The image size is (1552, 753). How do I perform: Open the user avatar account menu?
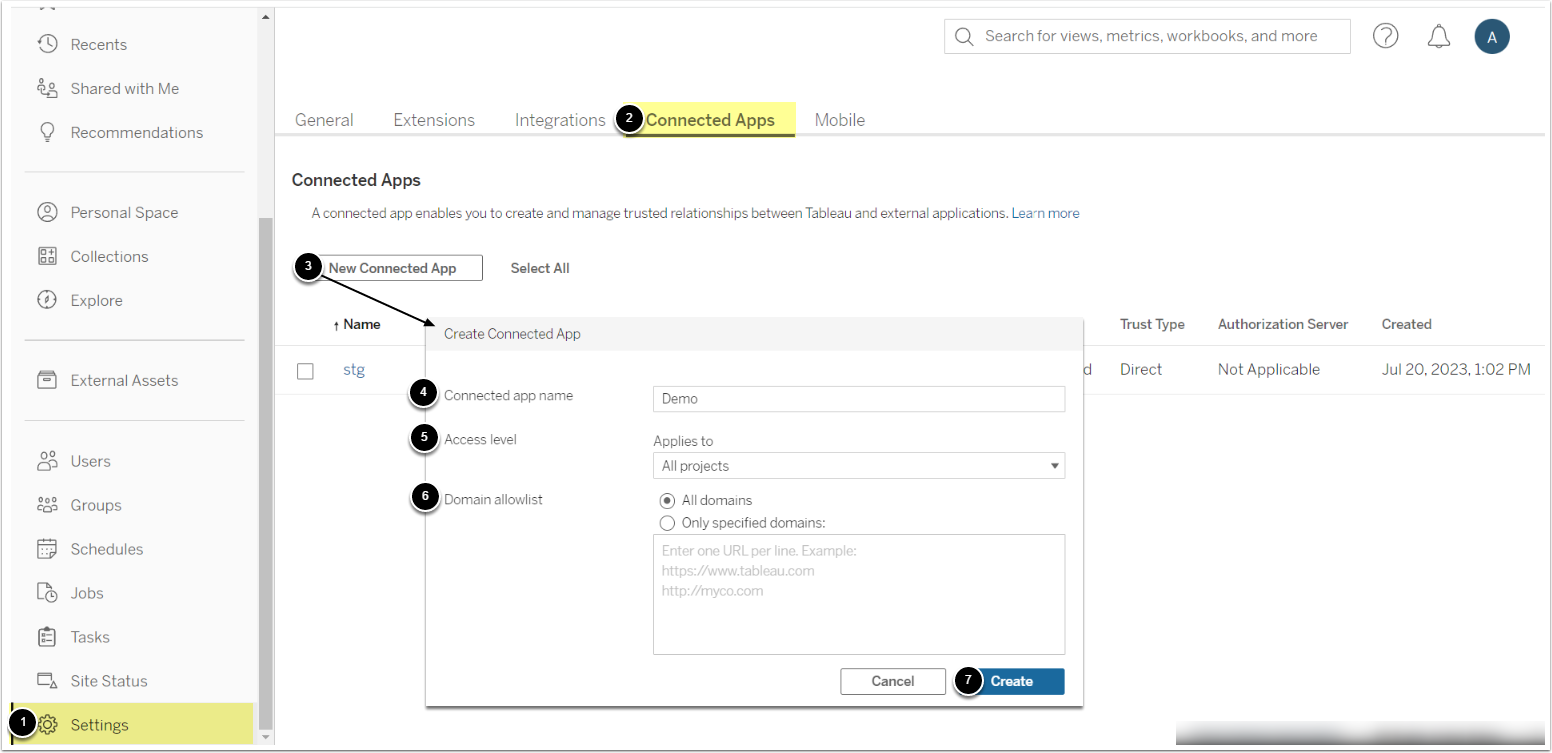(1491, 37)
